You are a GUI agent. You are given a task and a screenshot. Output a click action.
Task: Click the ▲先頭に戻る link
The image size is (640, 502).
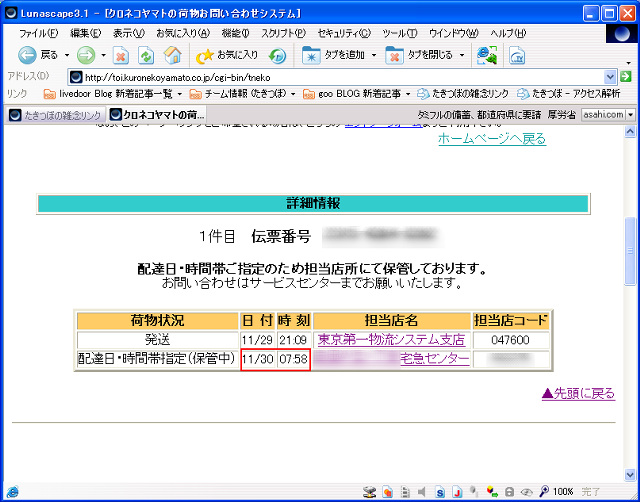click(x=577, y=393)
